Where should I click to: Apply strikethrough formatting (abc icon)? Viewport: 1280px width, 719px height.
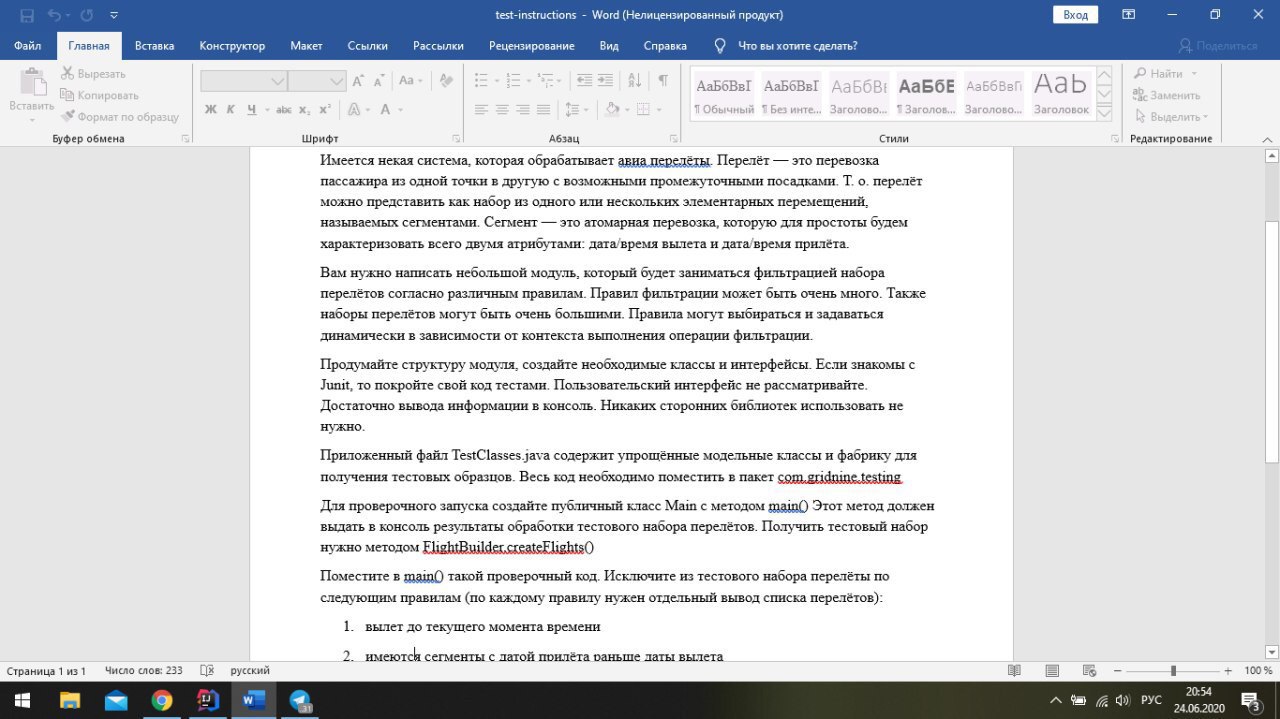(284, 110)
